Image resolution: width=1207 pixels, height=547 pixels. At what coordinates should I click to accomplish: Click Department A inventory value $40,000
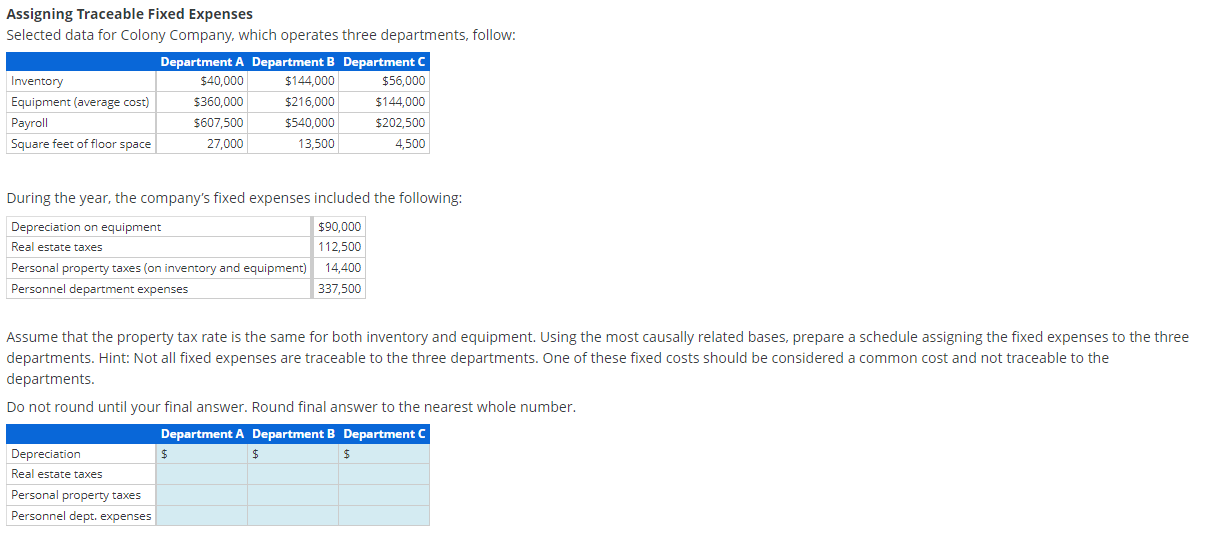222,81
